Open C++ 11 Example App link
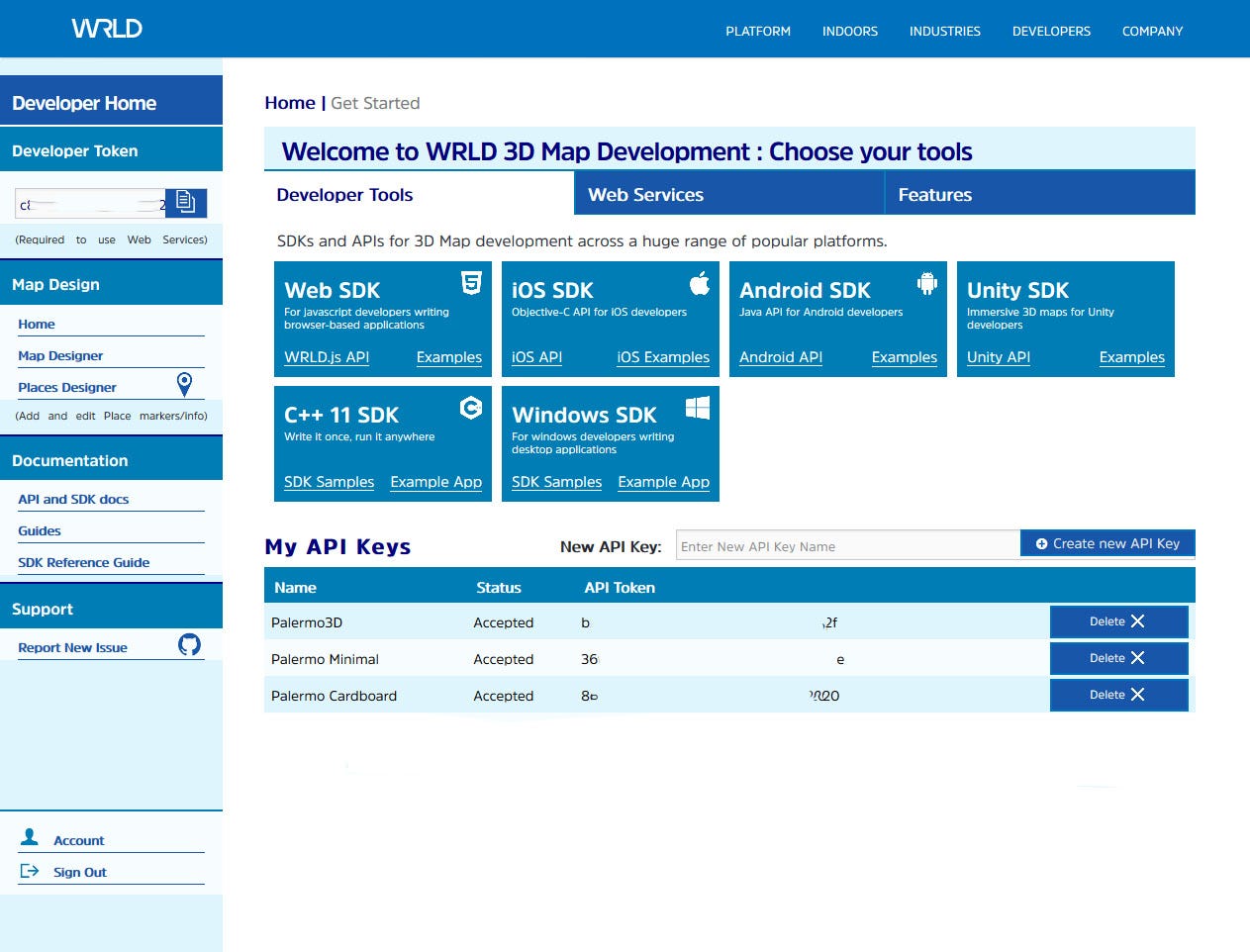 point(436,482)
